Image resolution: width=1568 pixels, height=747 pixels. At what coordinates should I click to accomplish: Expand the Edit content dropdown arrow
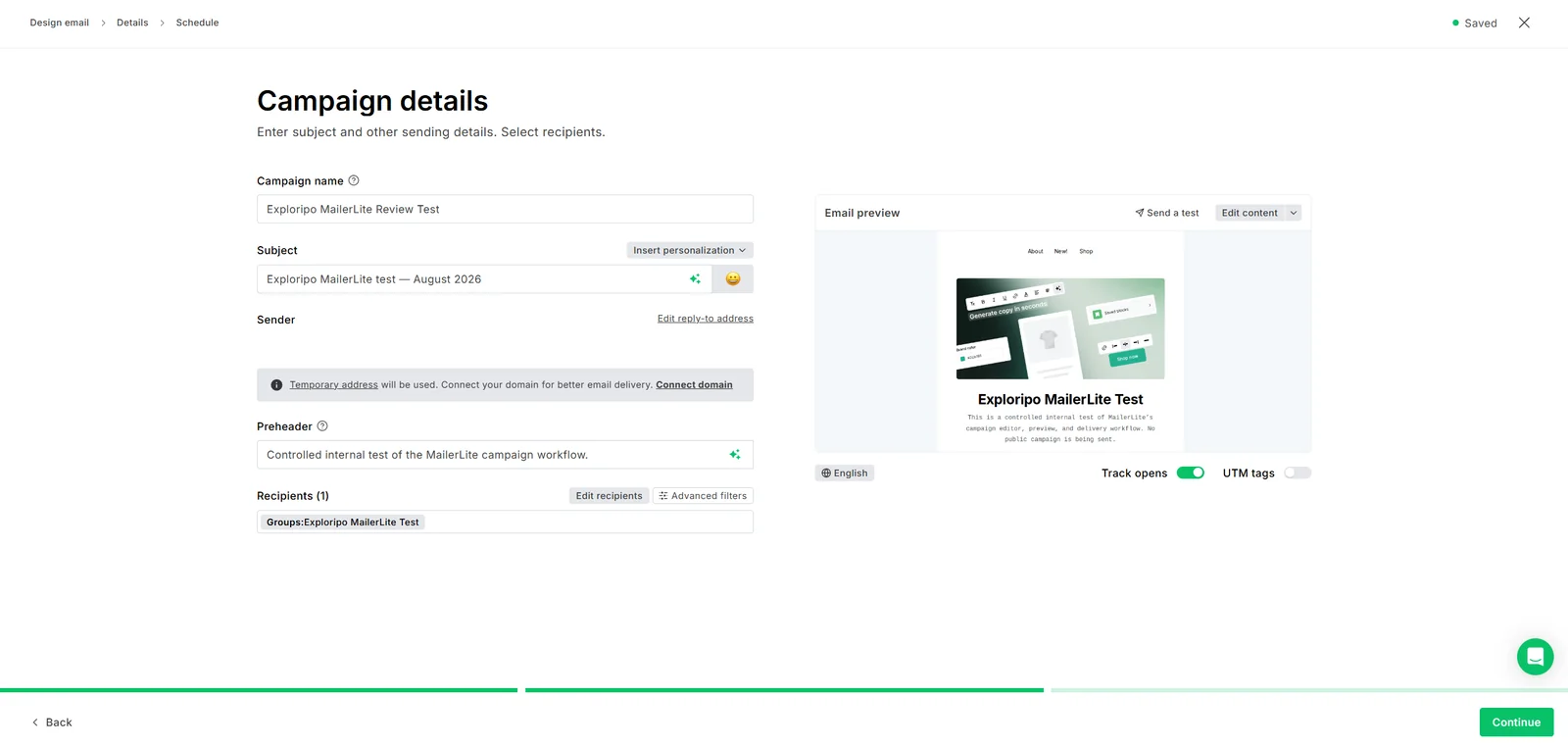pyautogui.click(x=1294, y=213)
